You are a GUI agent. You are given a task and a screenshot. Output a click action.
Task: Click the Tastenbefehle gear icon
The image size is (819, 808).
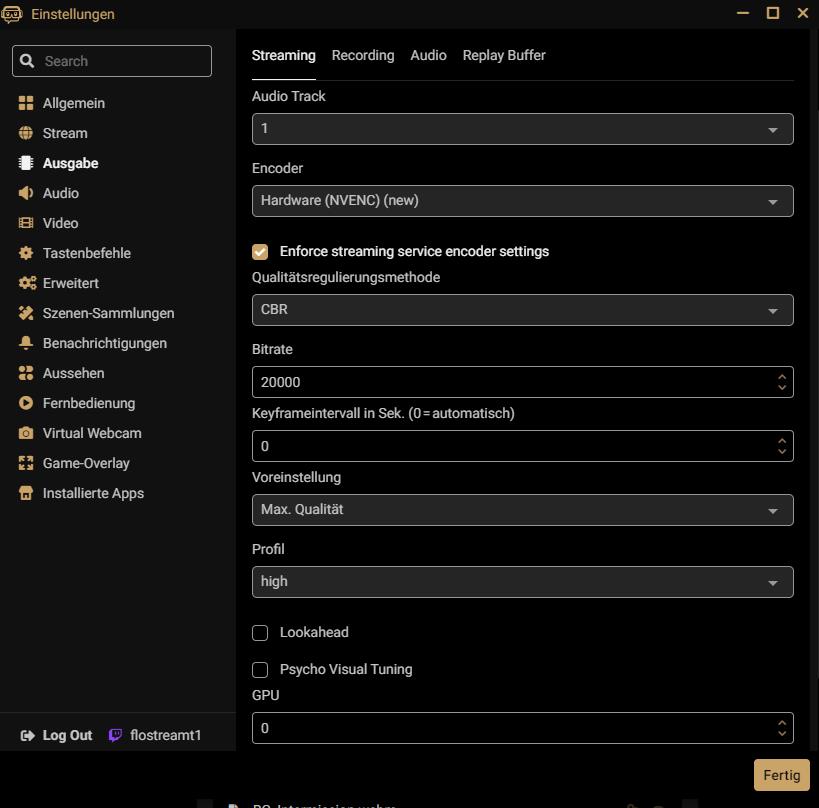click(26, 253)
